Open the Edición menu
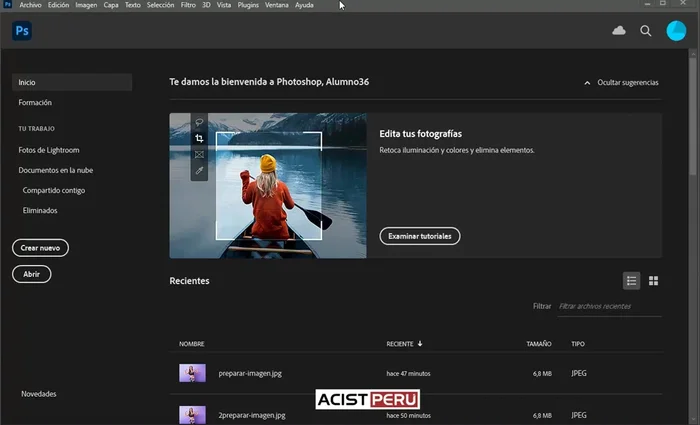Screen dimensions: 700x425 click(58, 5)
